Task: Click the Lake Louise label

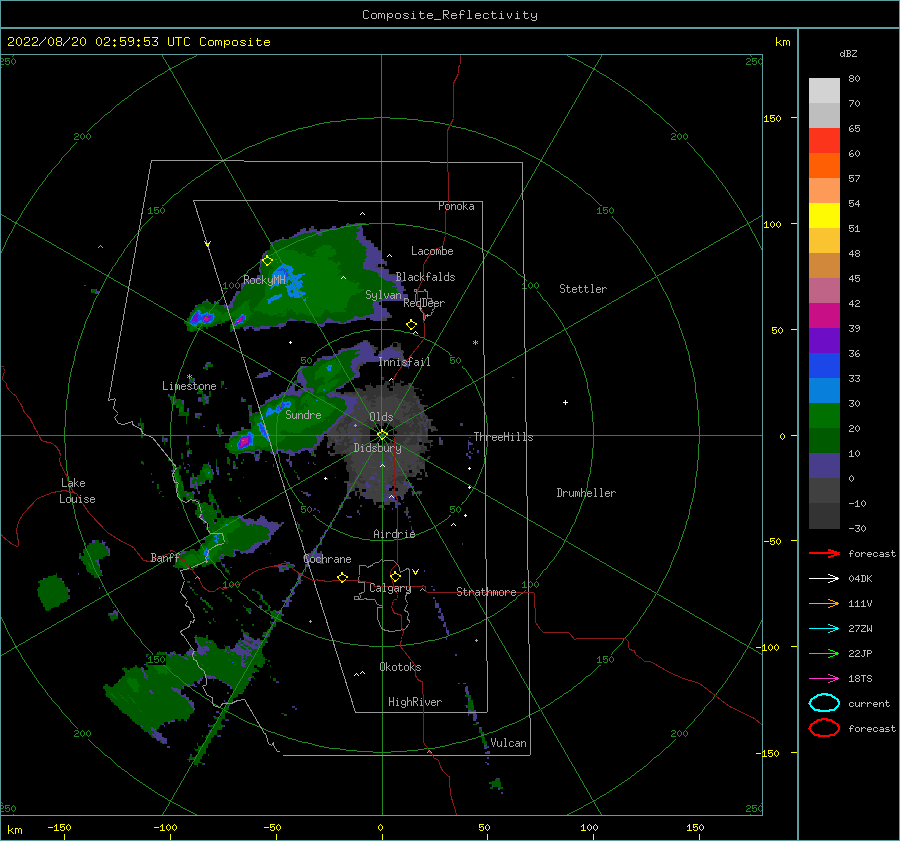Action: pos(77,491)
